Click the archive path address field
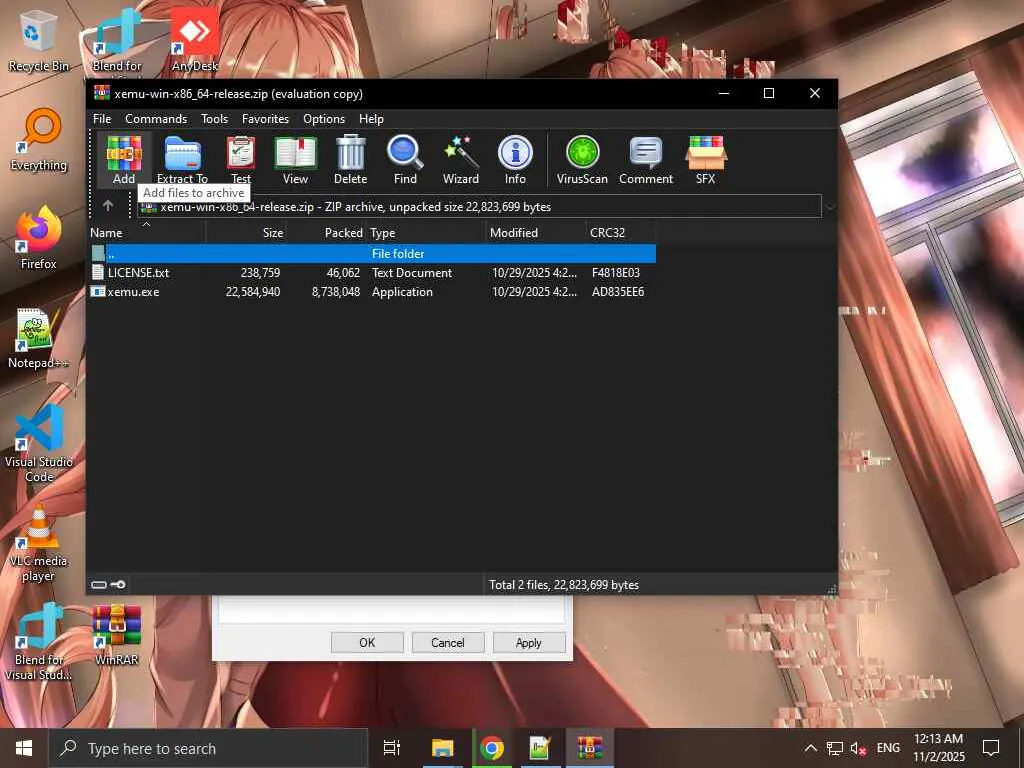 pos(479,206)
